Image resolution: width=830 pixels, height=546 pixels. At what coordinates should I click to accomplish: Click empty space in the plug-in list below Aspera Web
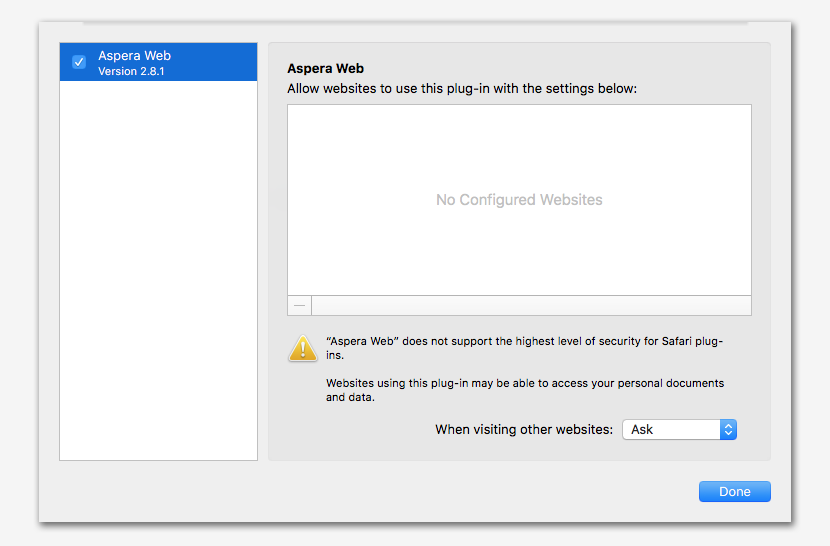(x=158, y=270)
